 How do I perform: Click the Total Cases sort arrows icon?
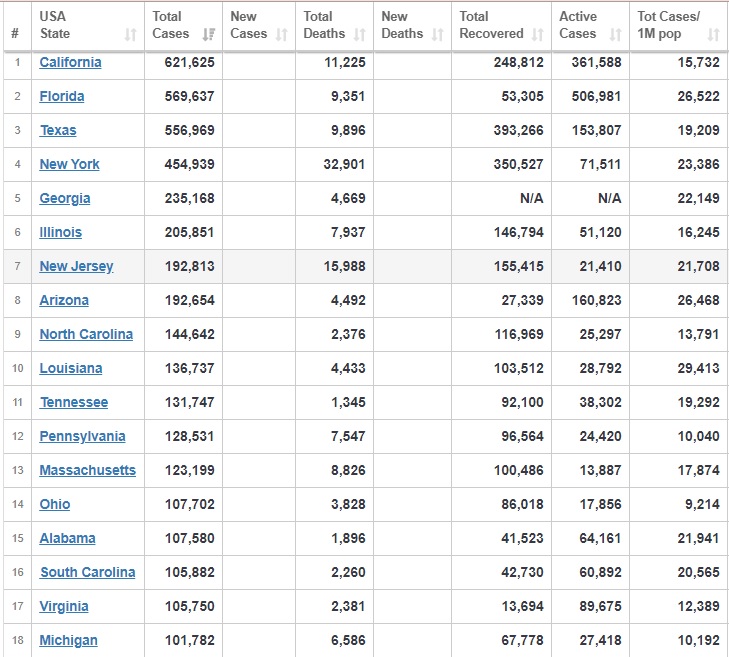point(208,35)
